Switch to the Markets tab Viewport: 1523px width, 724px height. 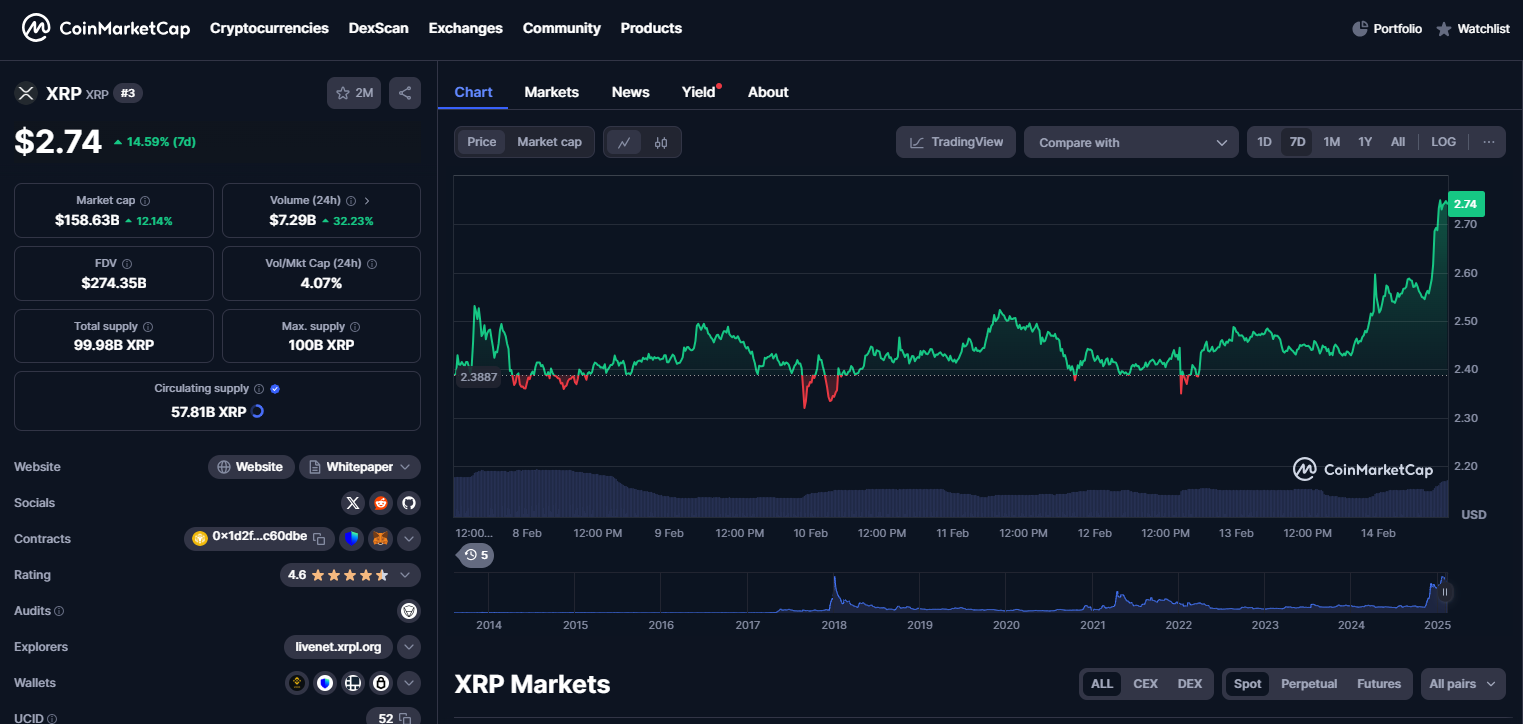pyautogui.click(x=551, y=91)
